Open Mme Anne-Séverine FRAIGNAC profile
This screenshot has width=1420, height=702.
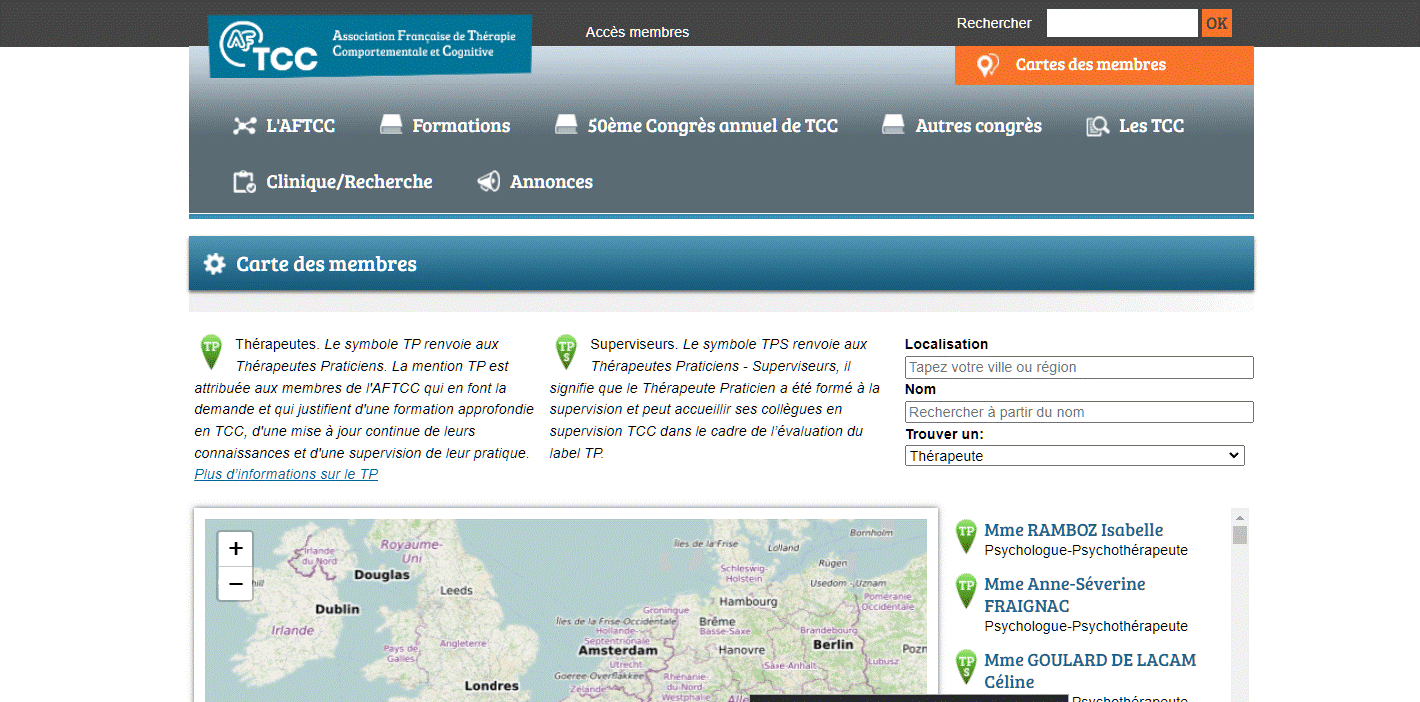pyautogui.click(x=1065, y=595)
